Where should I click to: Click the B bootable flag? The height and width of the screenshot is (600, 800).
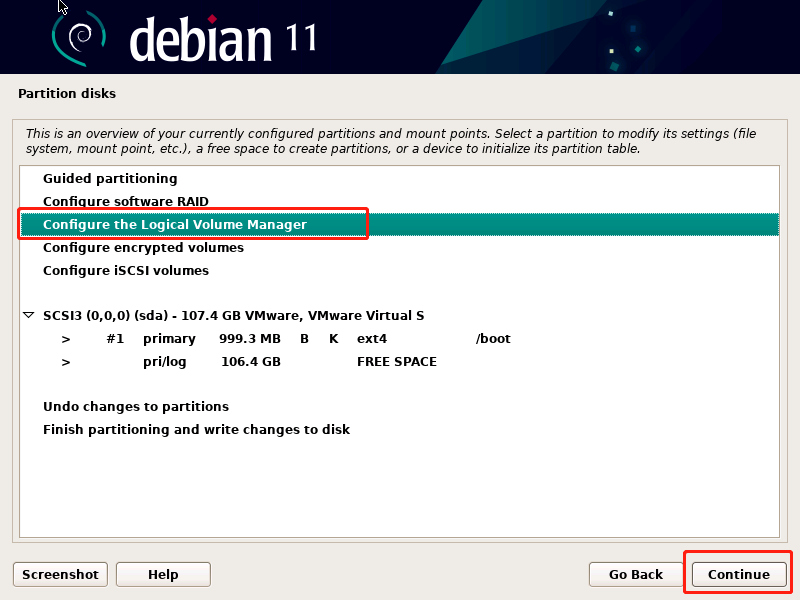[304, 339]
